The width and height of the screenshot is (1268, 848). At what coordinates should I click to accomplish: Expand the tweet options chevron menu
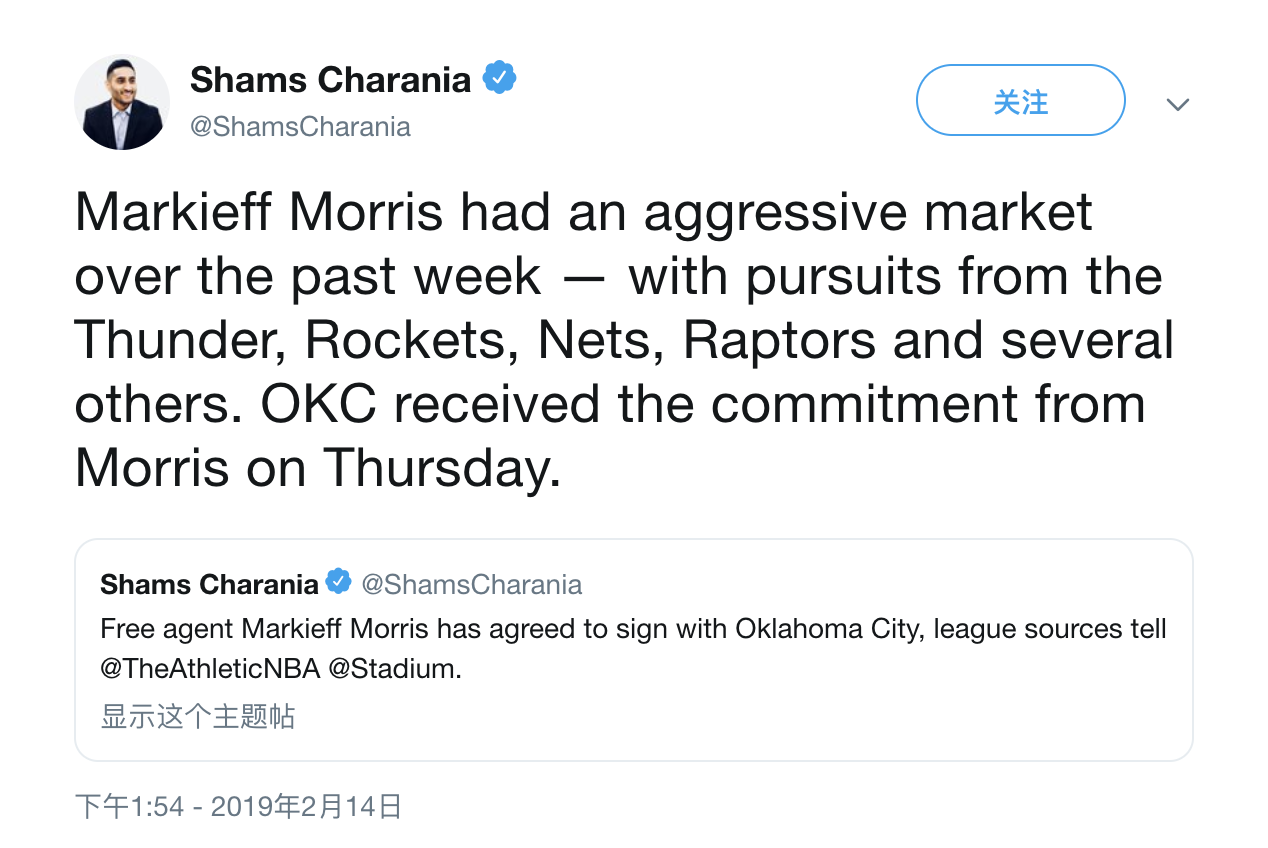point(1178,104)
